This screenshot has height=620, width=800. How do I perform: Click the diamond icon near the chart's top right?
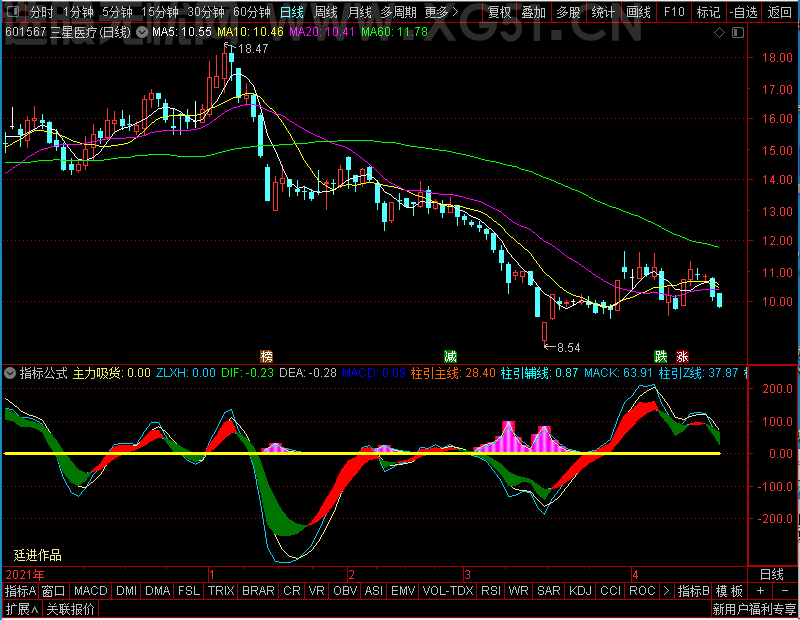coord(719,33)
